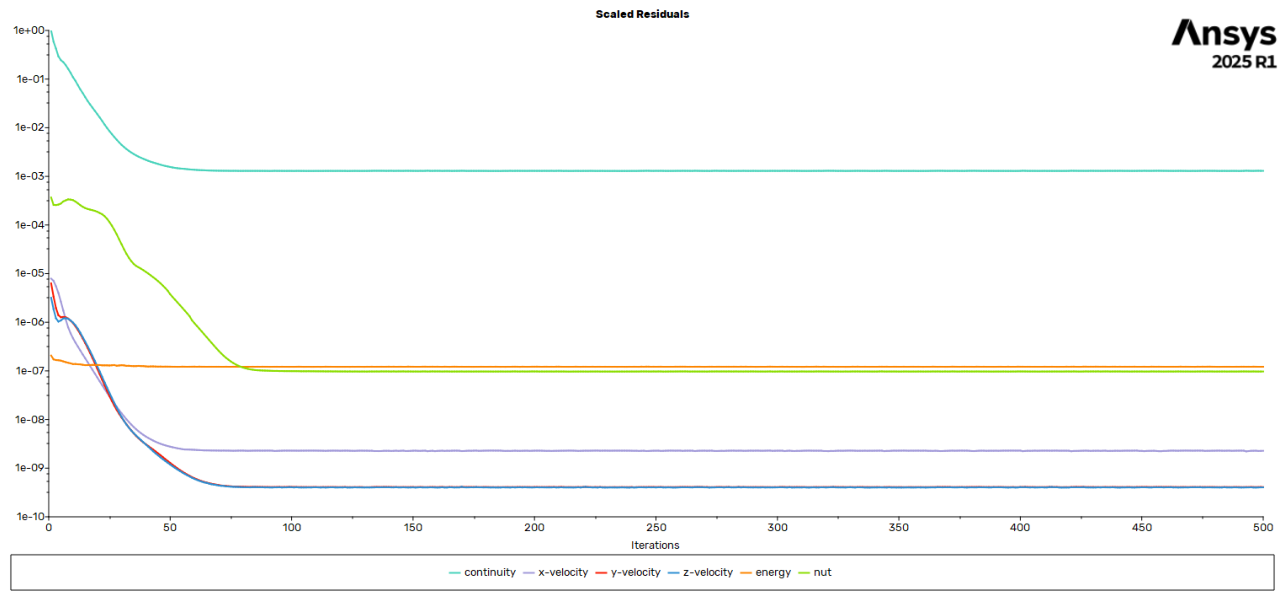Click the '1e-06' y-axis tick label
The width and height of the screenshot is (1286, 600).
pos(28,323)
